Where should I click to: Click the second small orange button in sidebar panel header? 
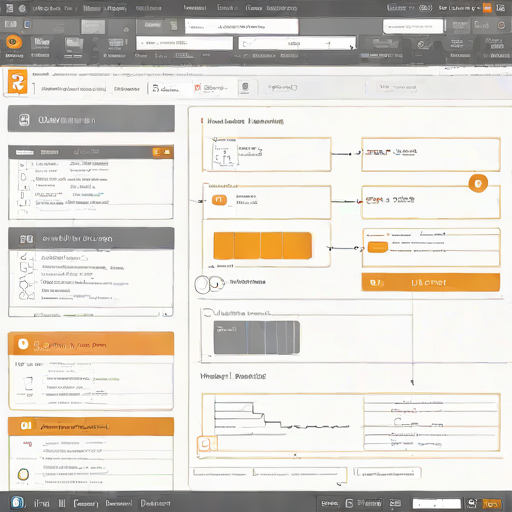(167, 152)
